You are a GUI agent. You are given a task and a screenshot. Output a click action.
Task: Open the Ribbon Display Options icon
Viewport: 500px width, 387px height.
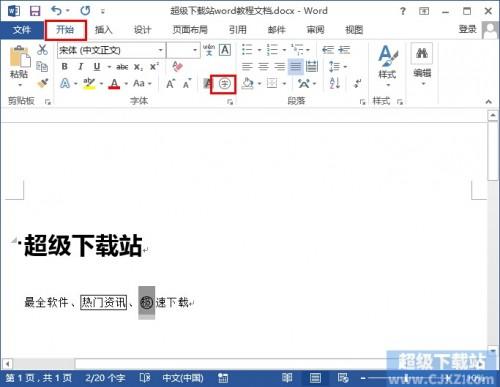pyautogui.click(x=424, y=11)
